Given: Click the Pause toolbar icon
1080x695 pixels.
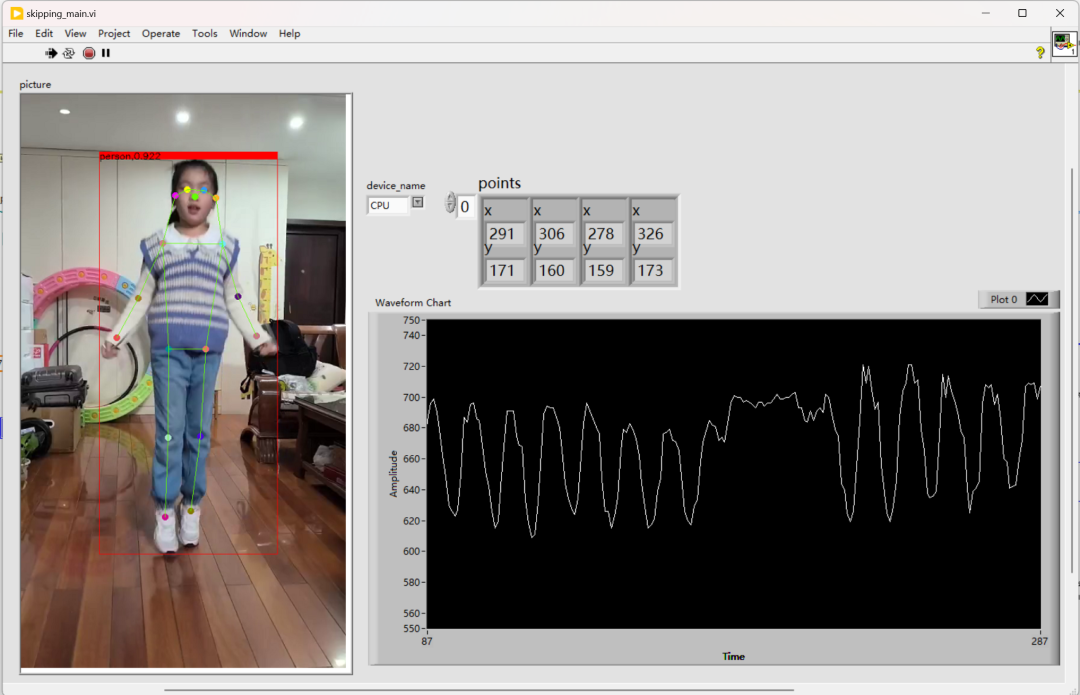Looking at the screenshot, I should pyautogui.click(x=105, y=53).
